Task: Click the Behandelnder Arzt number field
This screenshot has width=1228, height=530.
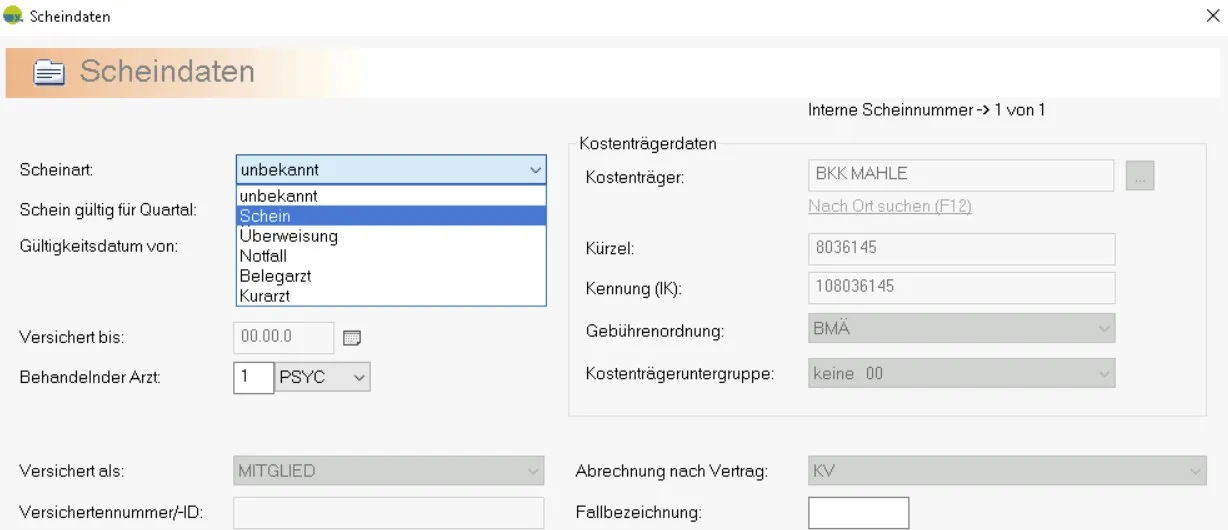Action: tap(253, 377)
